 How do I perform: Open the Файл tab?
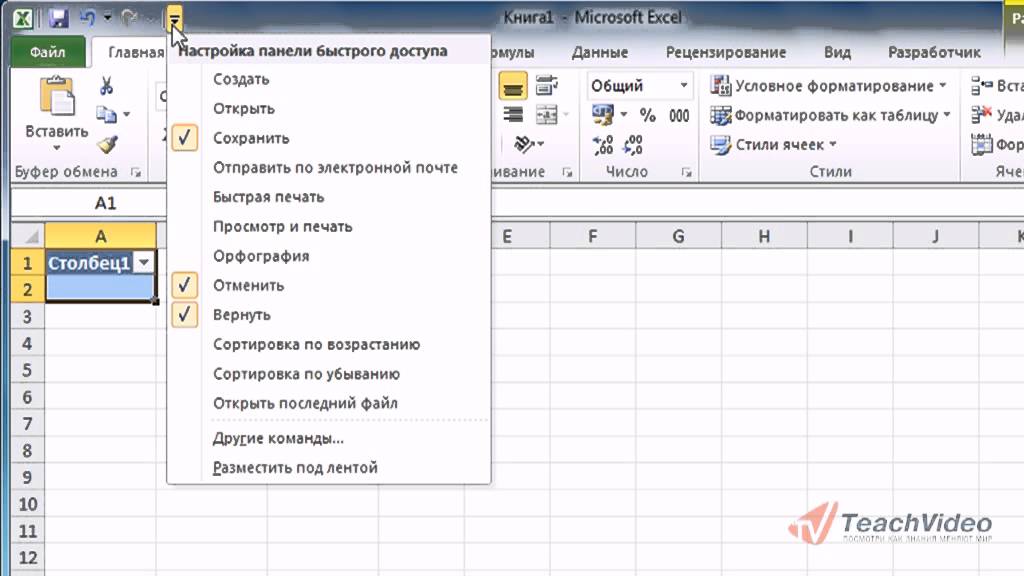point(48,52)
